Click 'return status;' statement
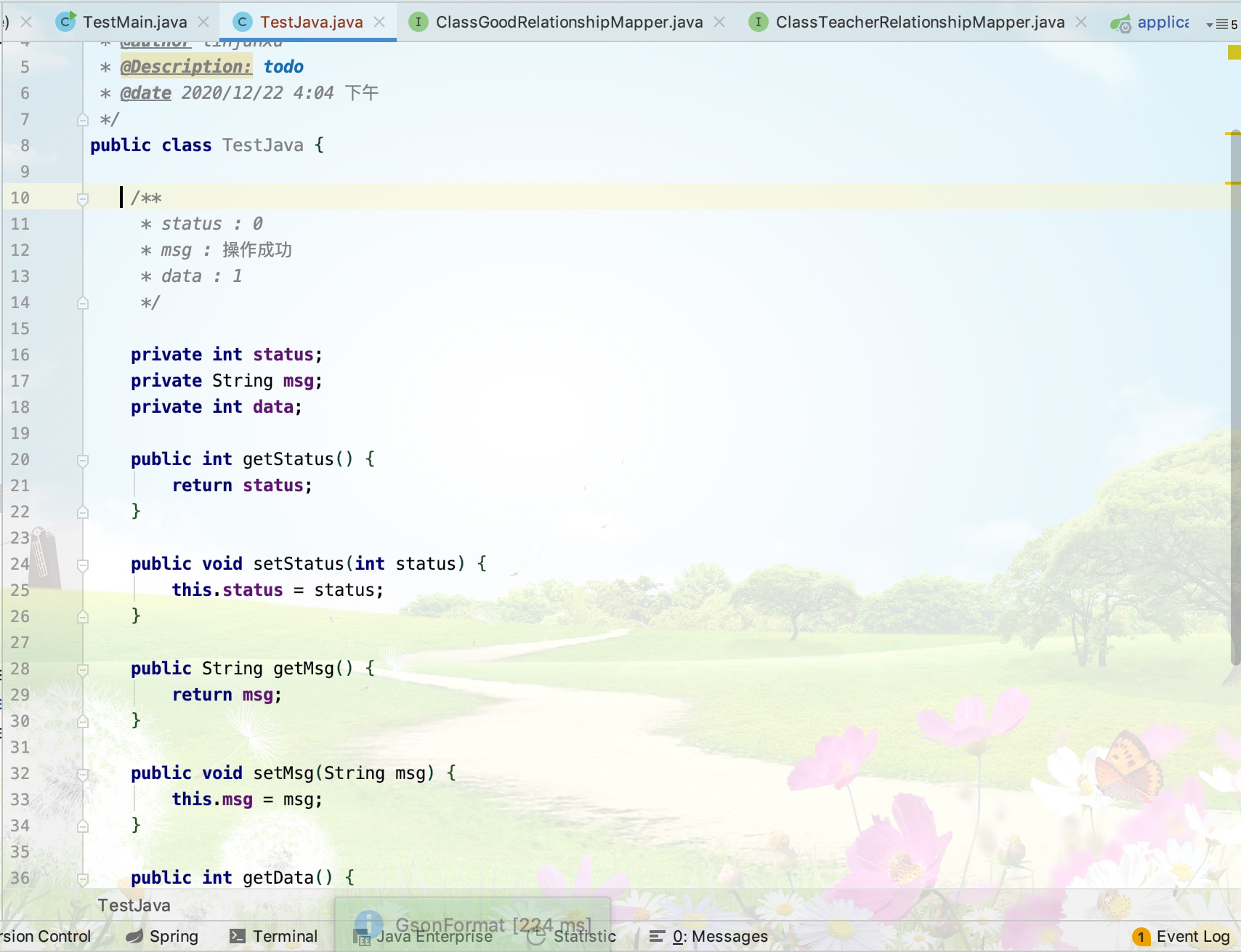The width and height of the screenshot is (1241, 952). pyautogui.click(x=242, y=485)
